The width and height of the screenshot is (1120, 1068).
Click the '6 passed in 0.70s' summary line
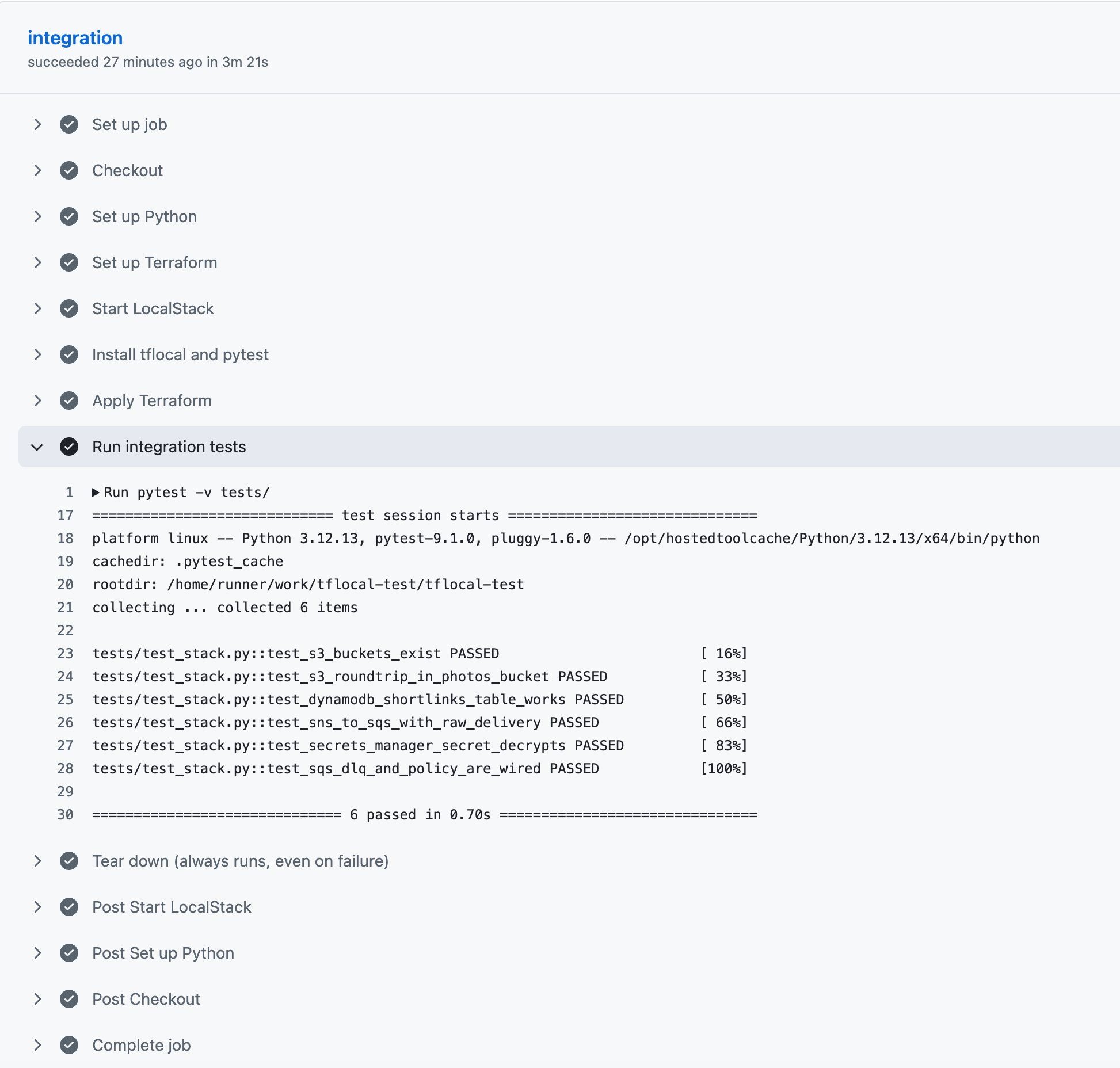[425, 815]
